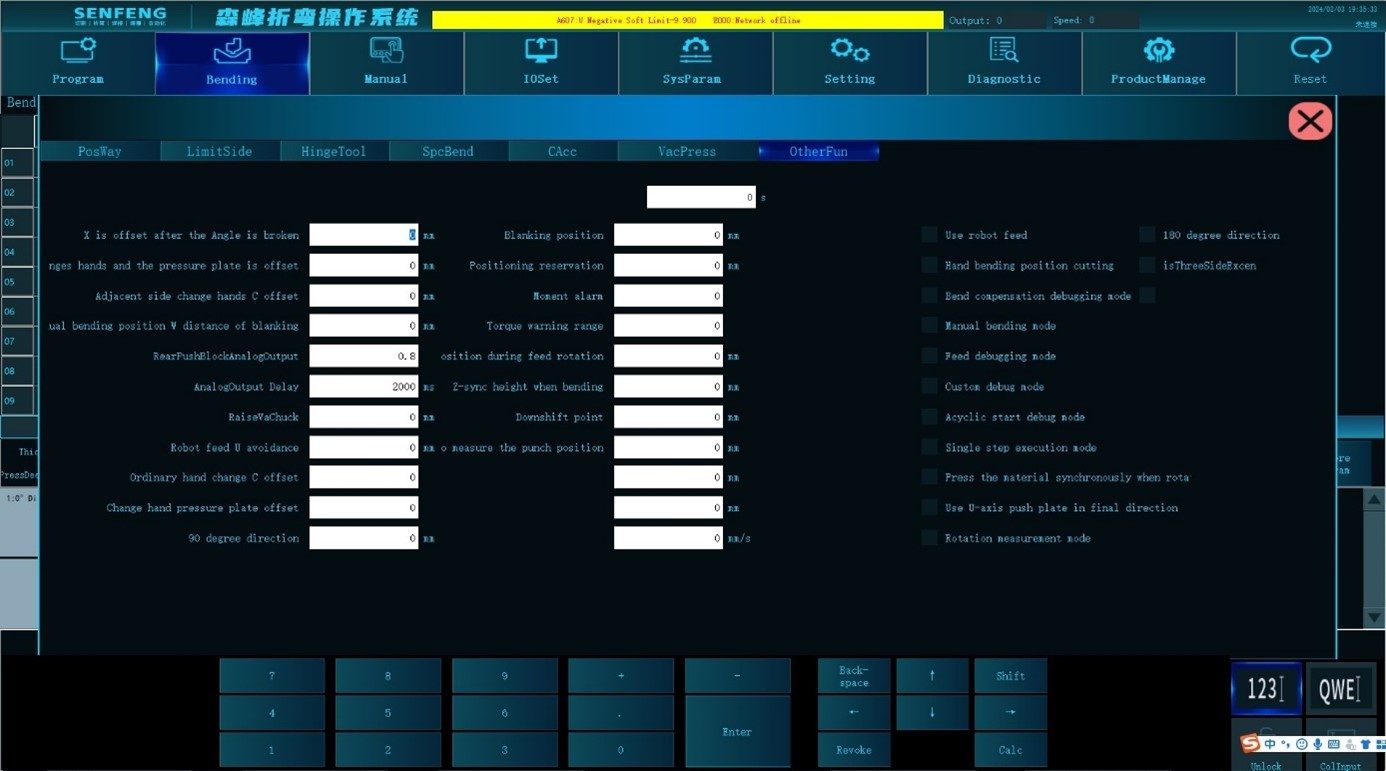Click the Enter key on keypad

(737, 732)
